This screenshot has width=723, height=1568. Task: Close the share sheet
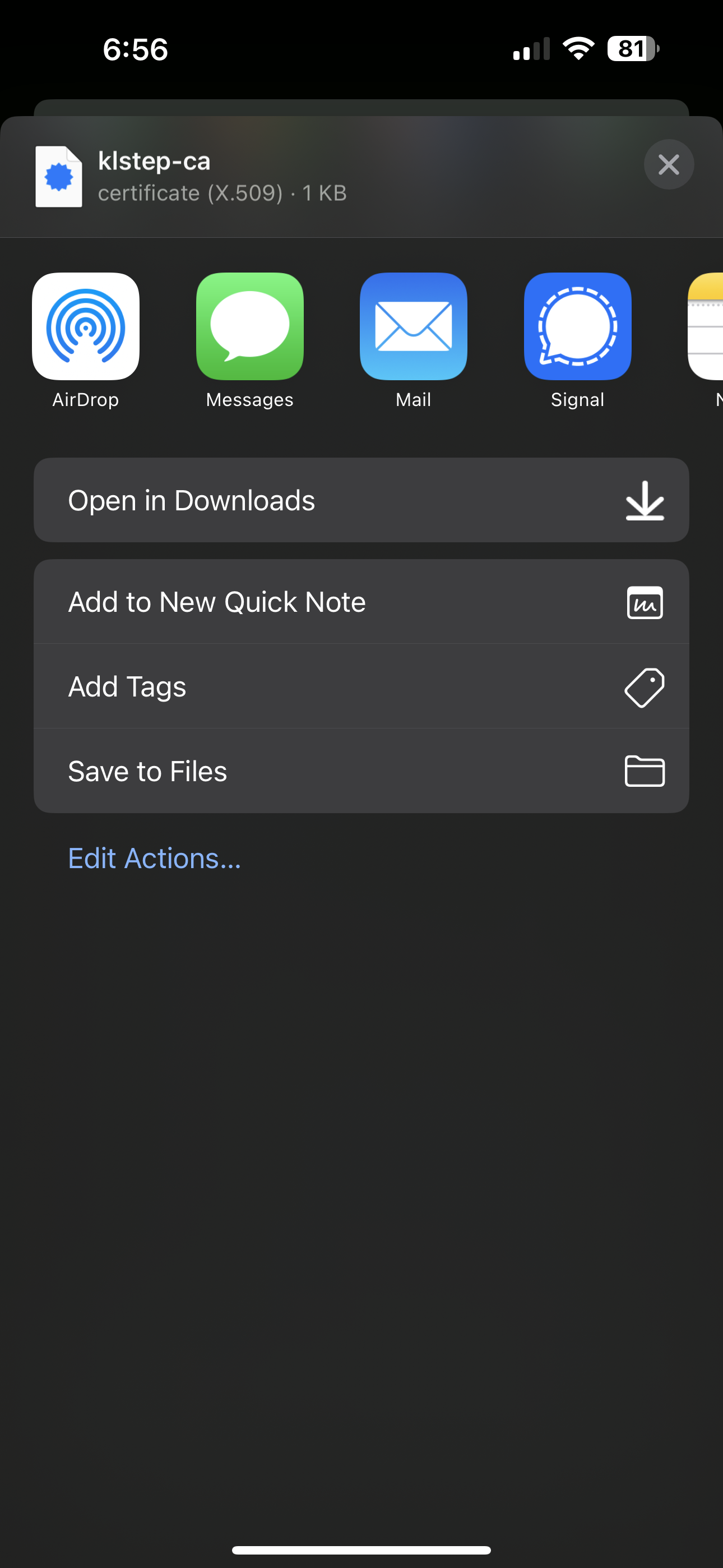pos(668,164)
